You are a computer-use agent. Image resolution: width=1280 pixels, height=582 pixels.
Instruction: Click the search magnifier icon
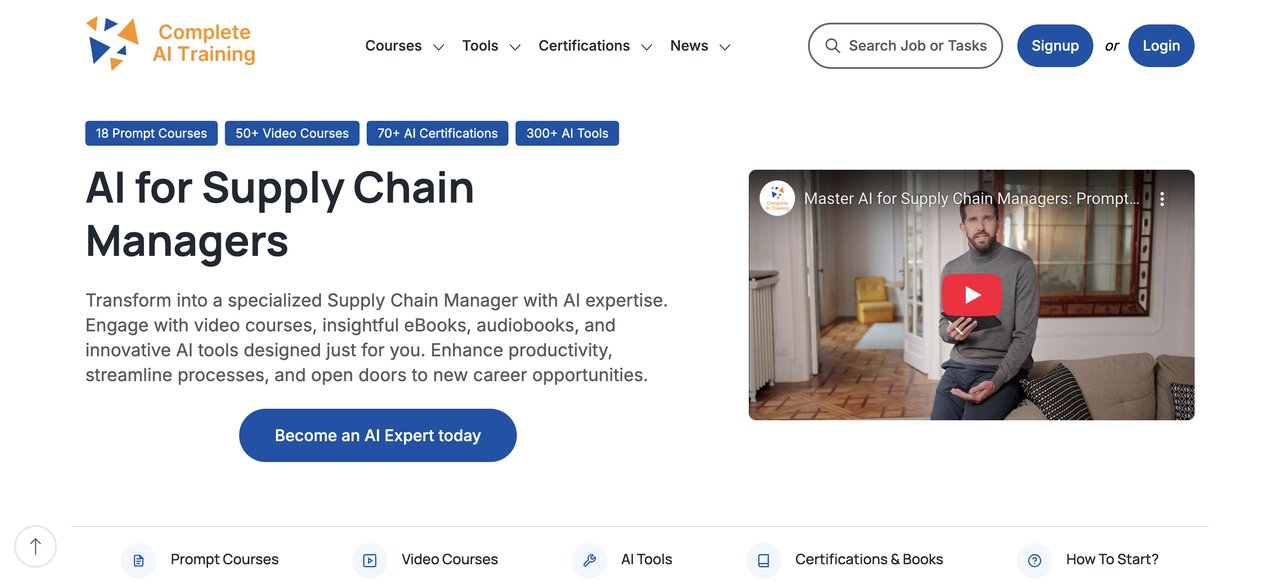[x=832, y=46]
